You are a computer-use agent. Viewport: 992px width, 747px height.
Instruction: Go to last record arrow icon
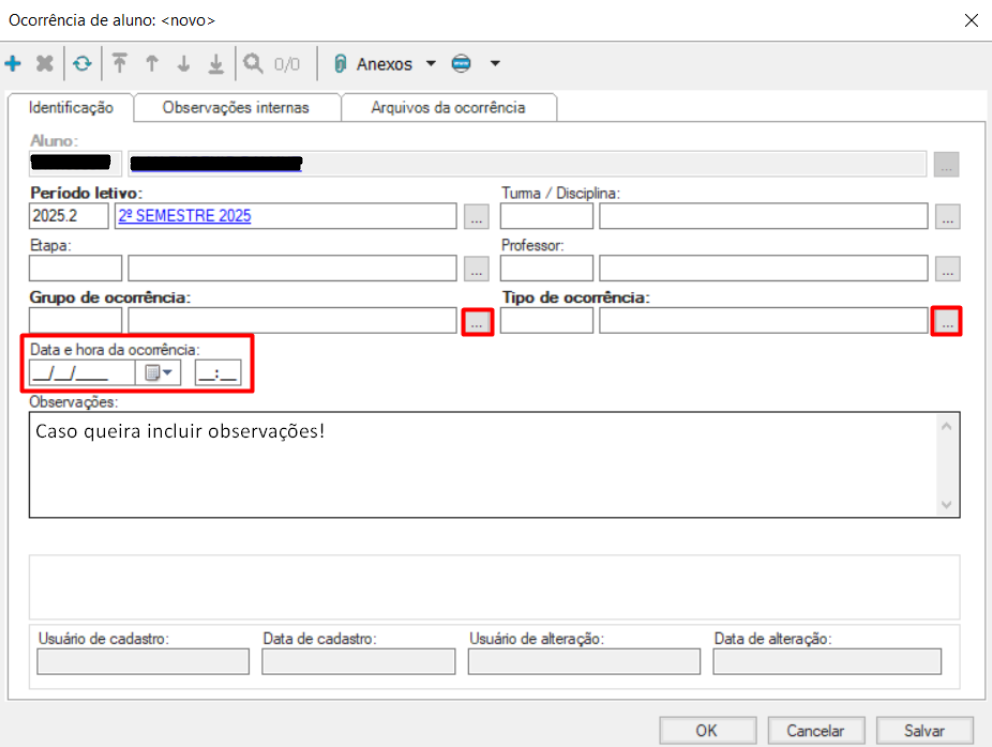[216, 64]
